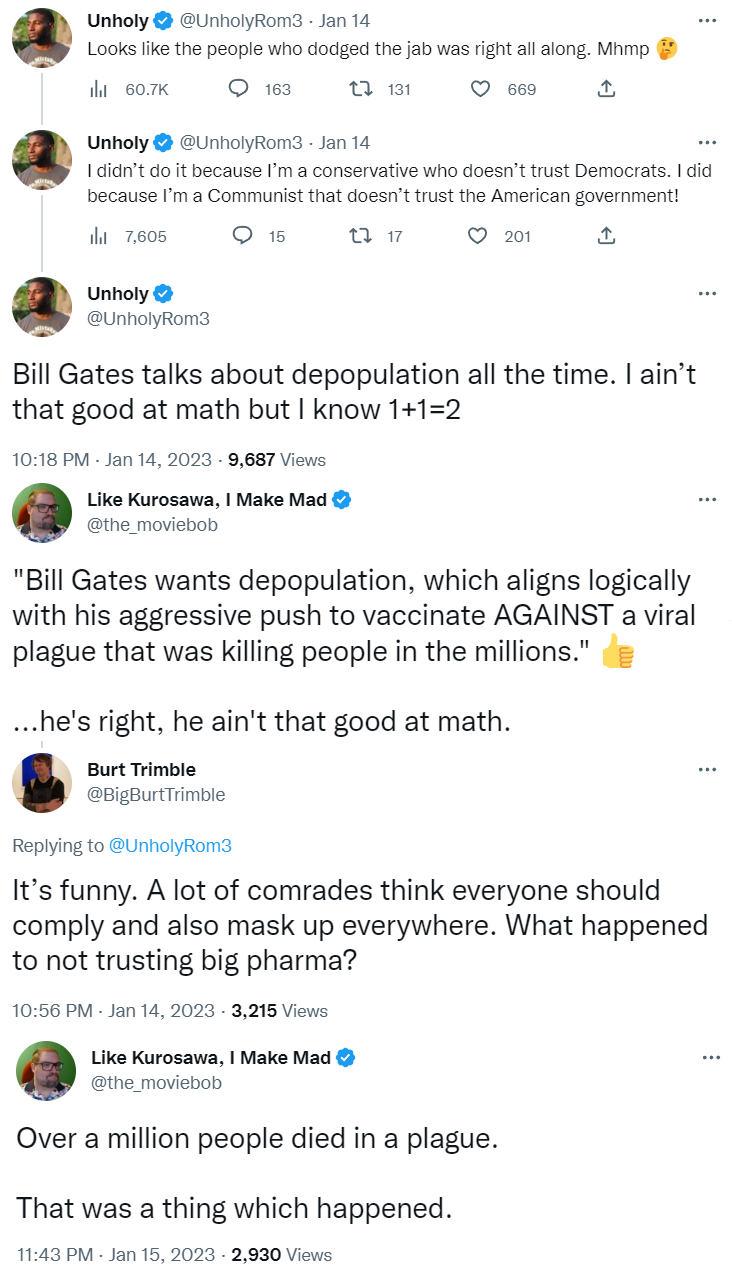Click the 10:18 PM · Jan 14, 2023 timestamp
This screenshot has width=732, height=1284.
point(112,460)
